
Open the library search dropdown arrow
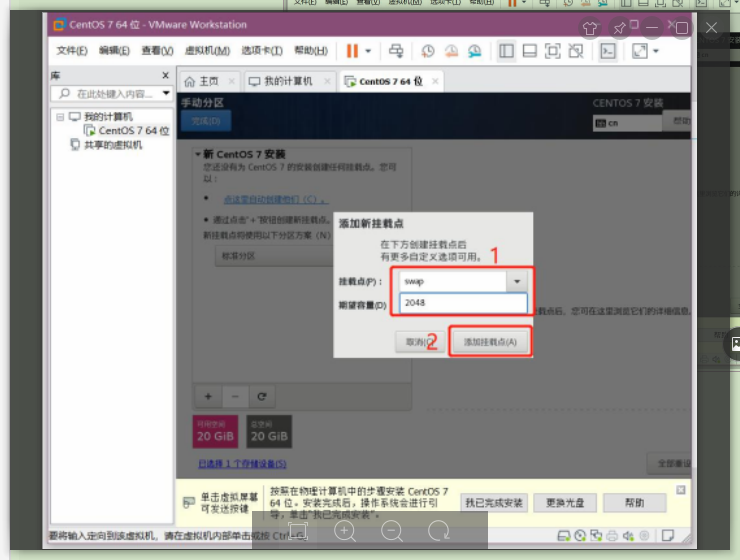pos(166,93)
